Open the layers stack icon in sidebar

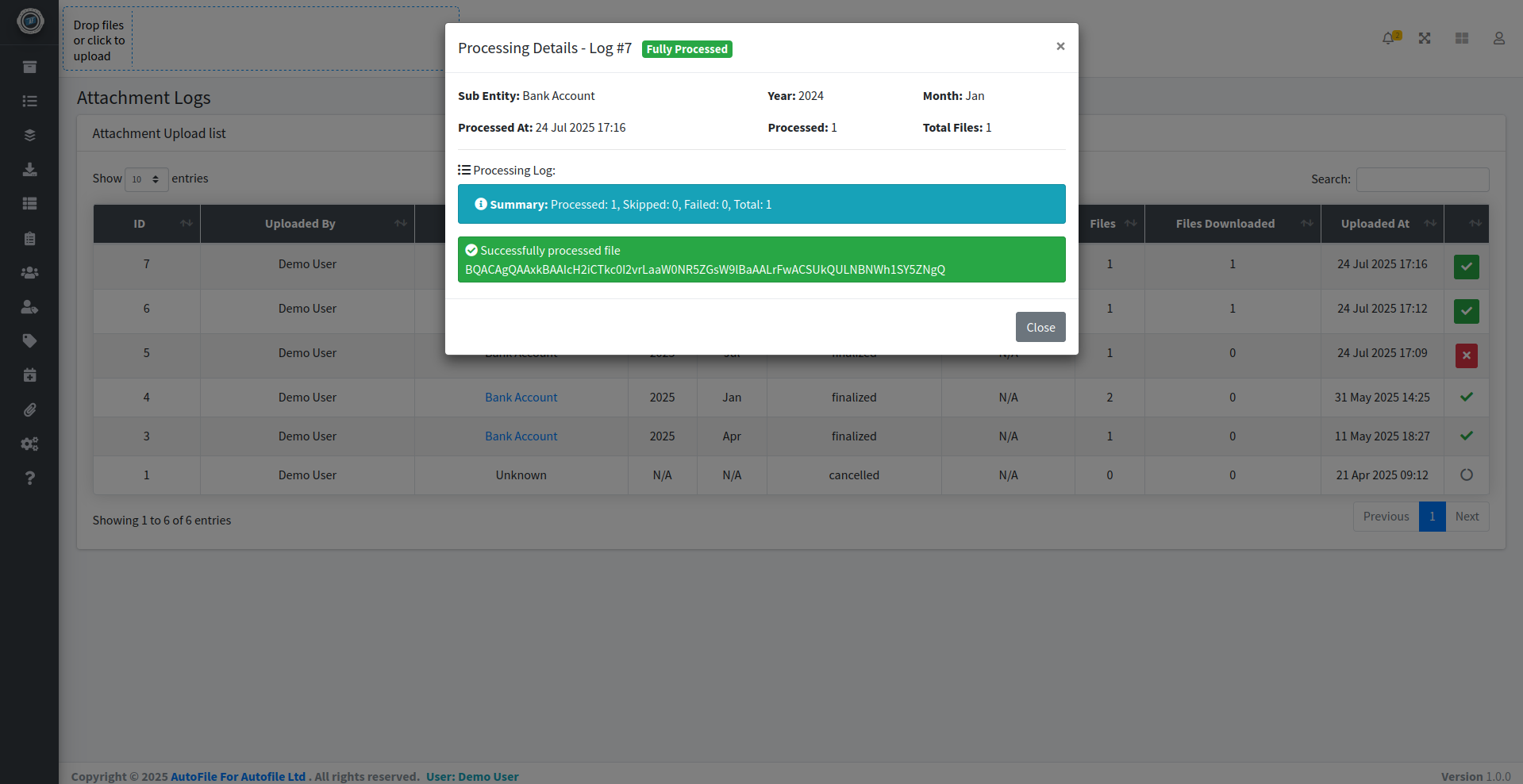coord(29,135)
